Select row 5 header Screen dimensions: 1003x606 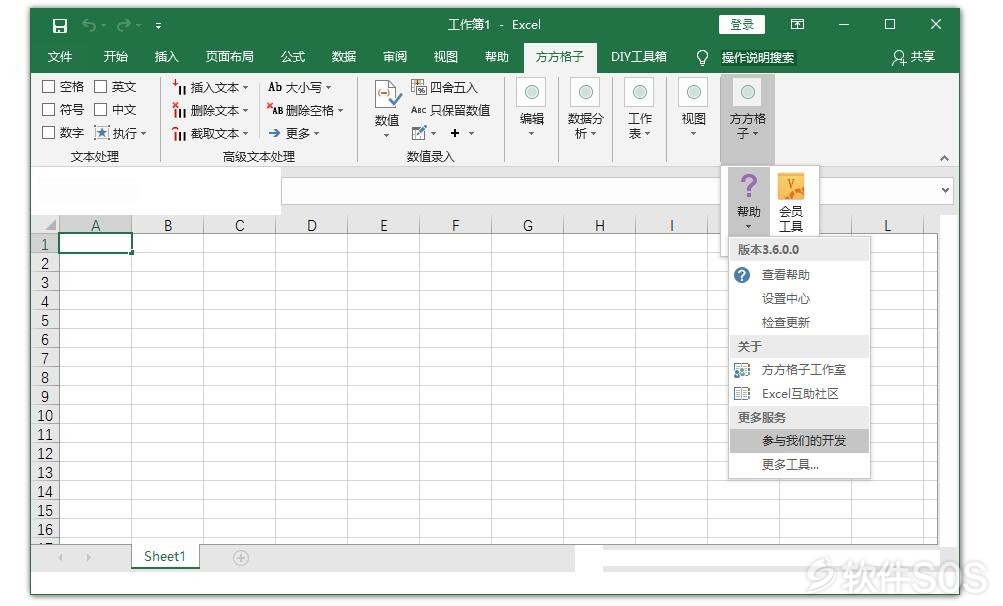pyautogui.click(x=45, y=320)
